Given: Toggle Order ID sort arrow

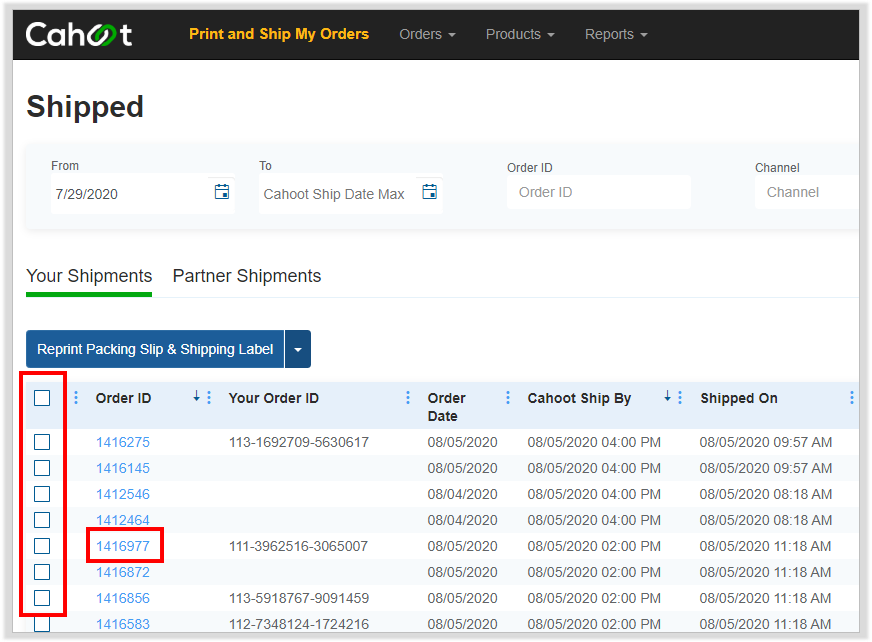Looking at the screenshot, I should pyautogui.click(x=196, y=396).
